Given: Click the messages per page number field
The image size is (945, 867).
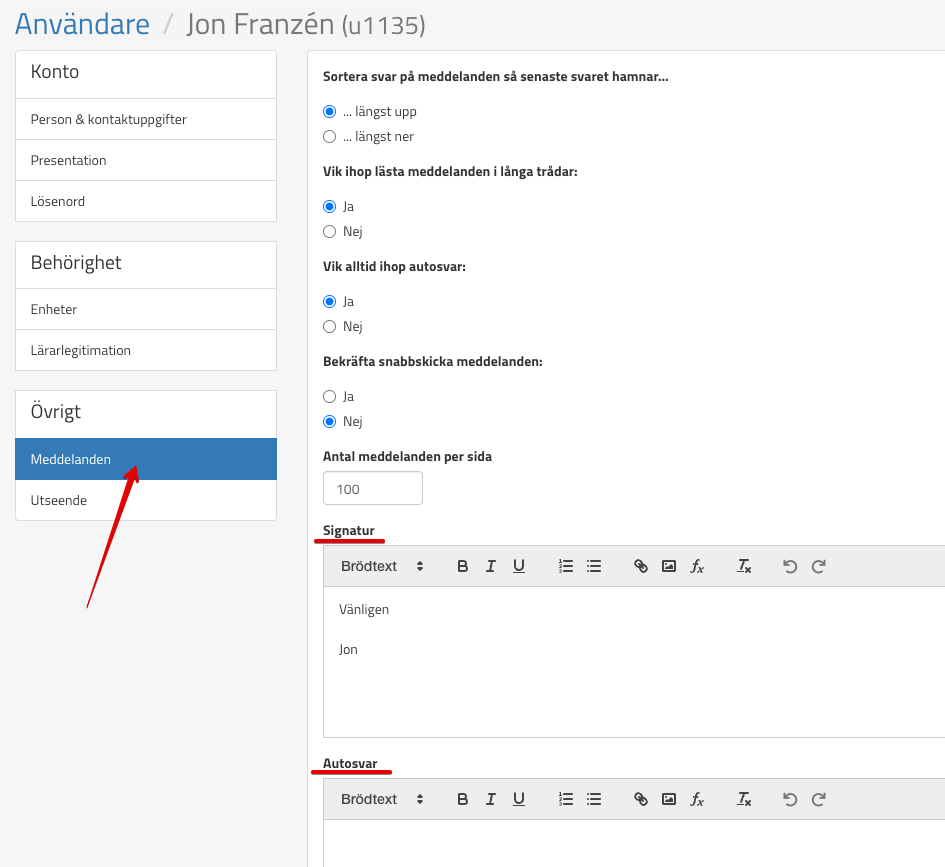Looking at the screenshot, I should tap(372, 489).
